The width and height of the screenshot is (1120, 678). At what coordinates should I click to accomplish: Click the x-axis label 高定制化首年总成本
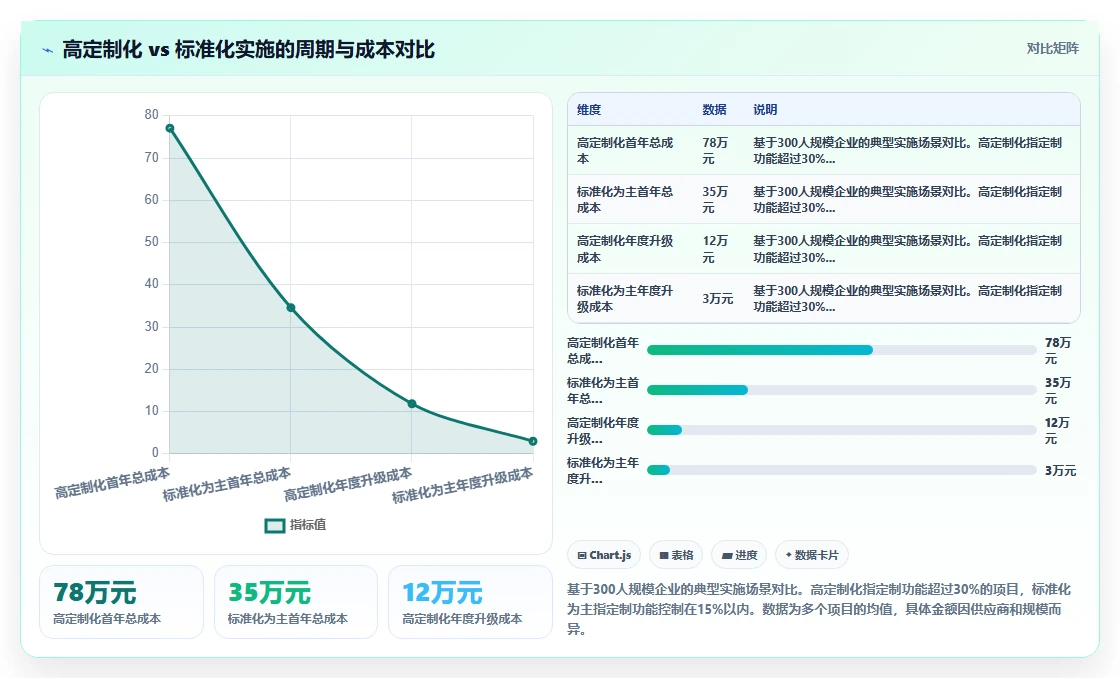pyautogui.click(x=112, y=483)
